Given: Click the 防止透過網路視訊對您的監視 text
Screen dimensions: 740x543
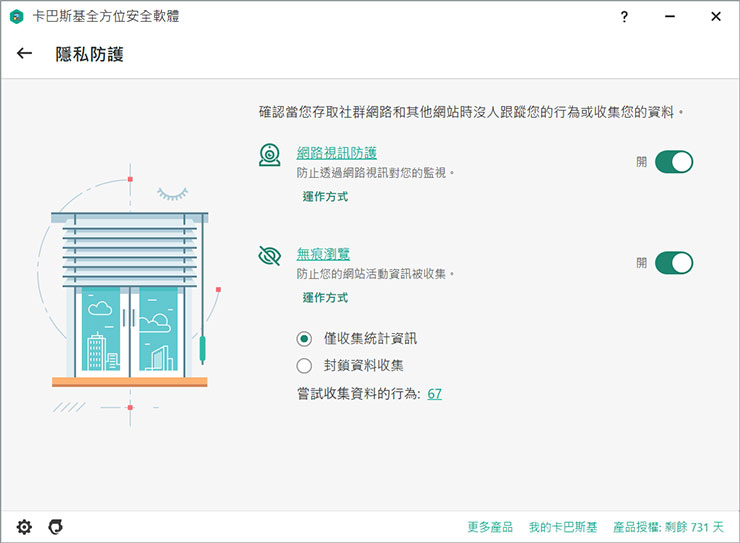Looking at the screenshot, I should tap(375, 173).
